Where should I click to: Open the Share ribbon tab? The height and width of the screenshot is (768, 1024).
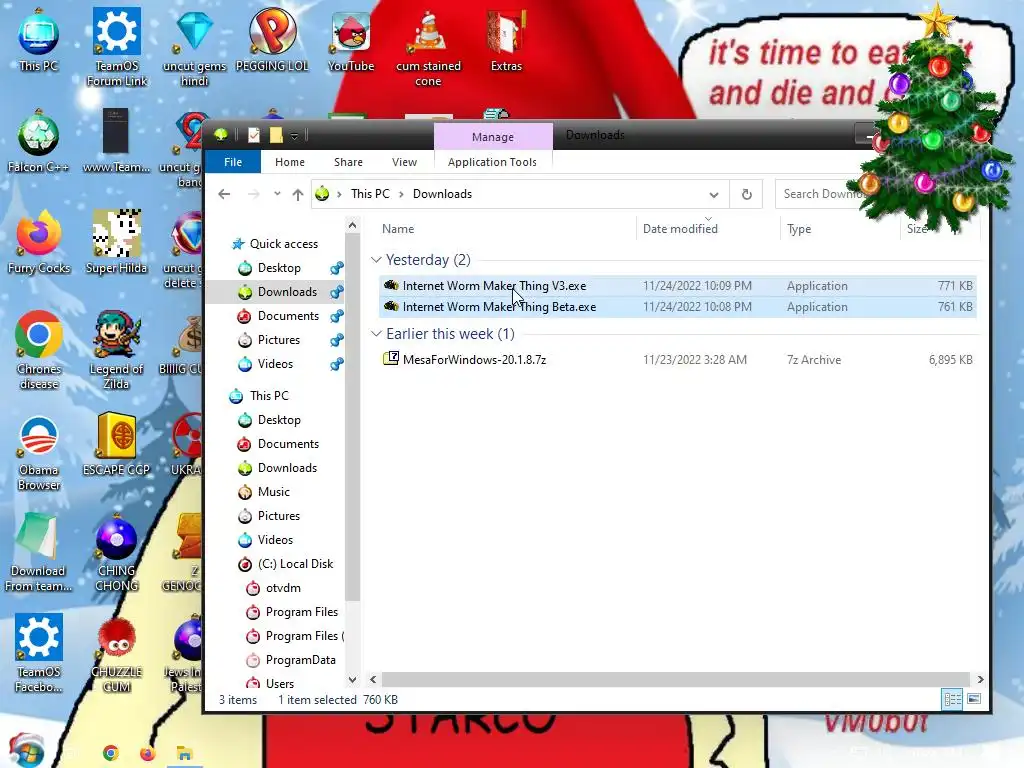pos(348,162)
